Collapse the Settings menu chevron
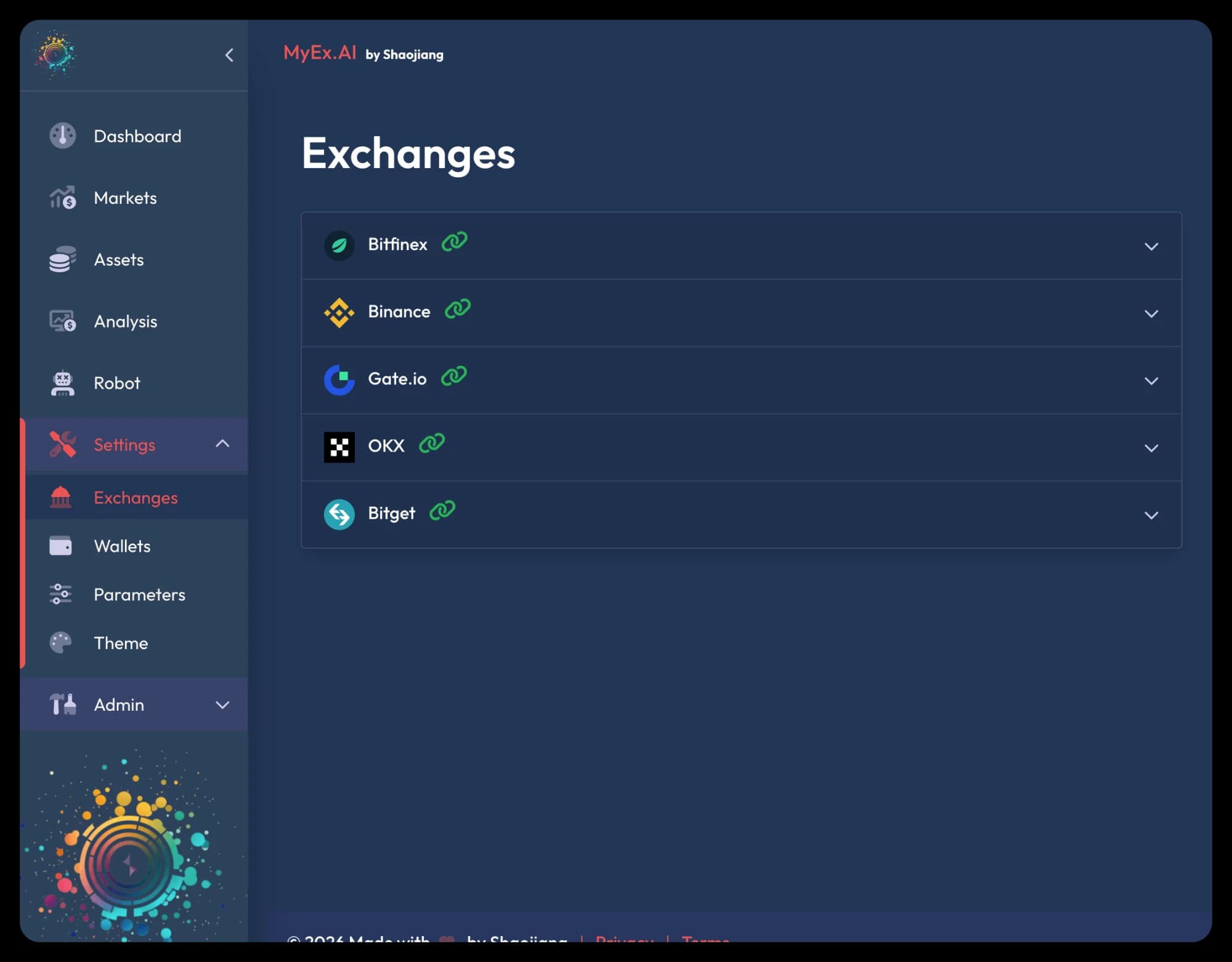Image resolution: width=1232 pixels, height=962 pixels. click(x=222, y=443)
